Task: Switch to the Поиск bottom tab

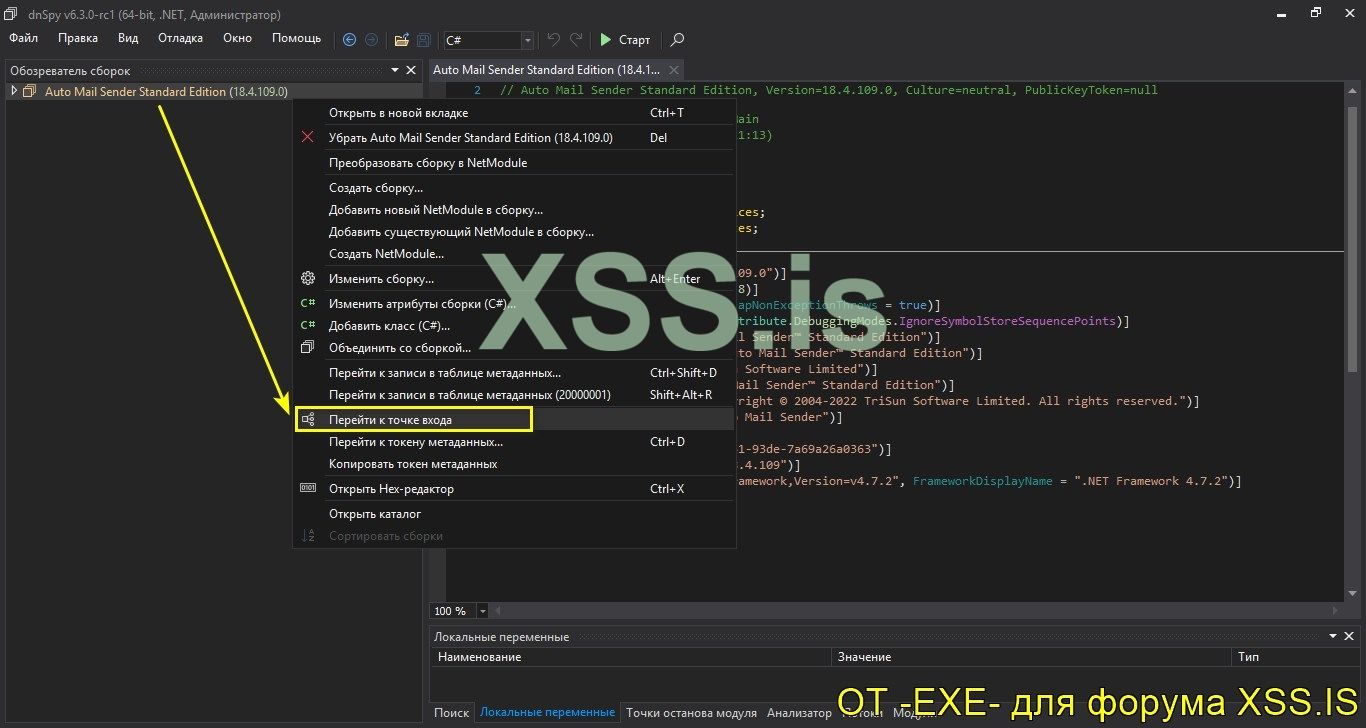Action: coord(451,713)
